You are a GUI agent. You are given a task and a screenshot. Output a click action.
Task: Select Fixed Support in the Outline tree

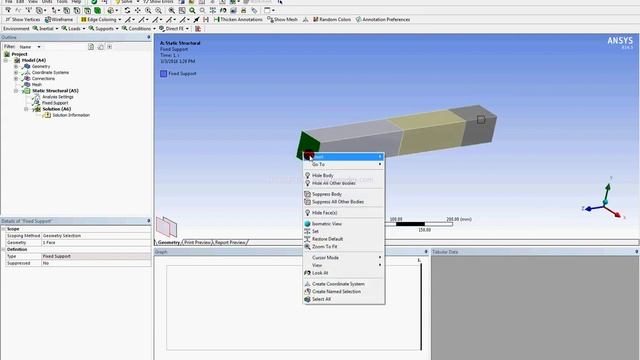[x=55, y=103]
